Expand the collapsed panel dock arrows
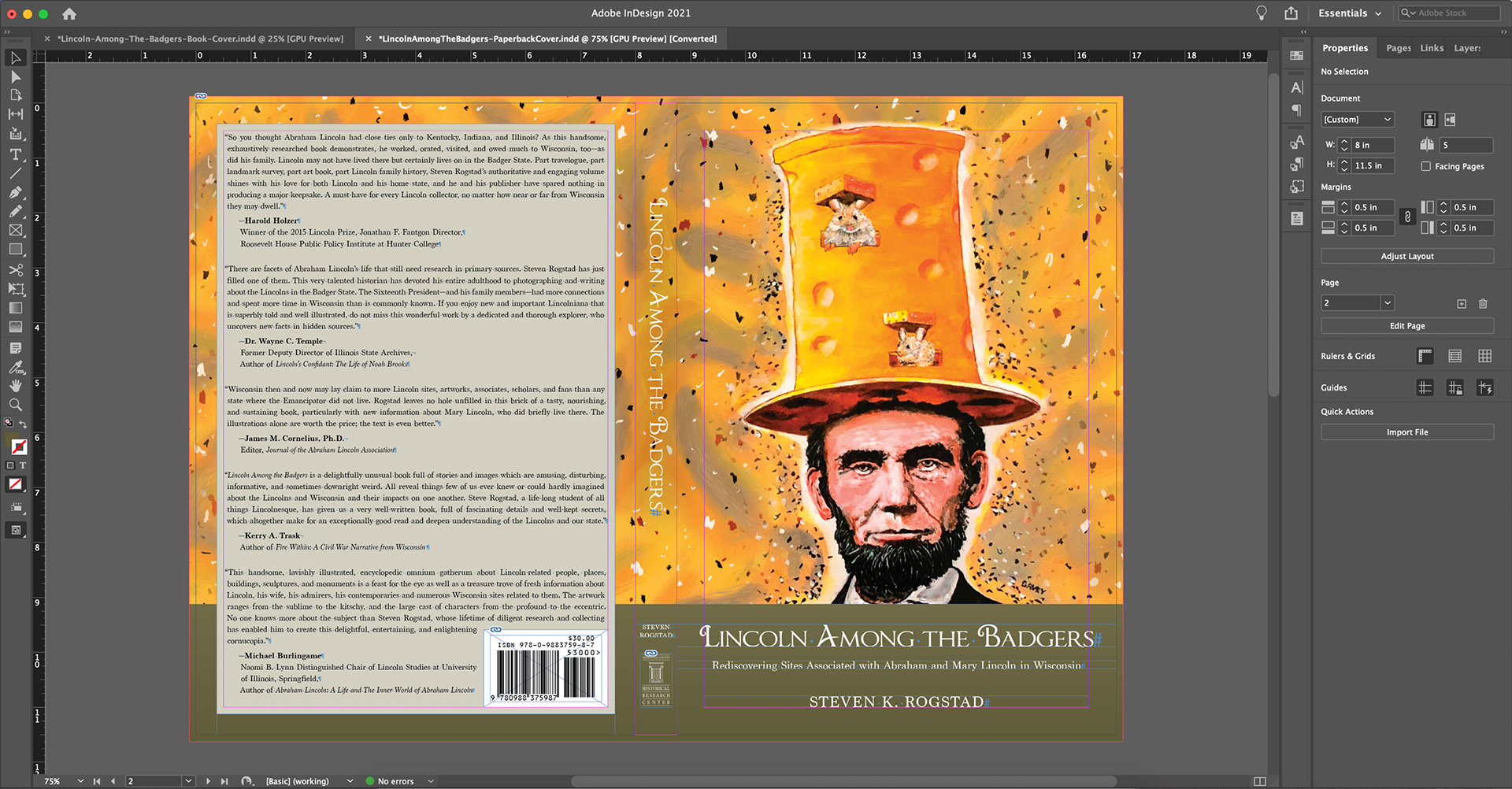1512x789 pixels. point(1303,31)
